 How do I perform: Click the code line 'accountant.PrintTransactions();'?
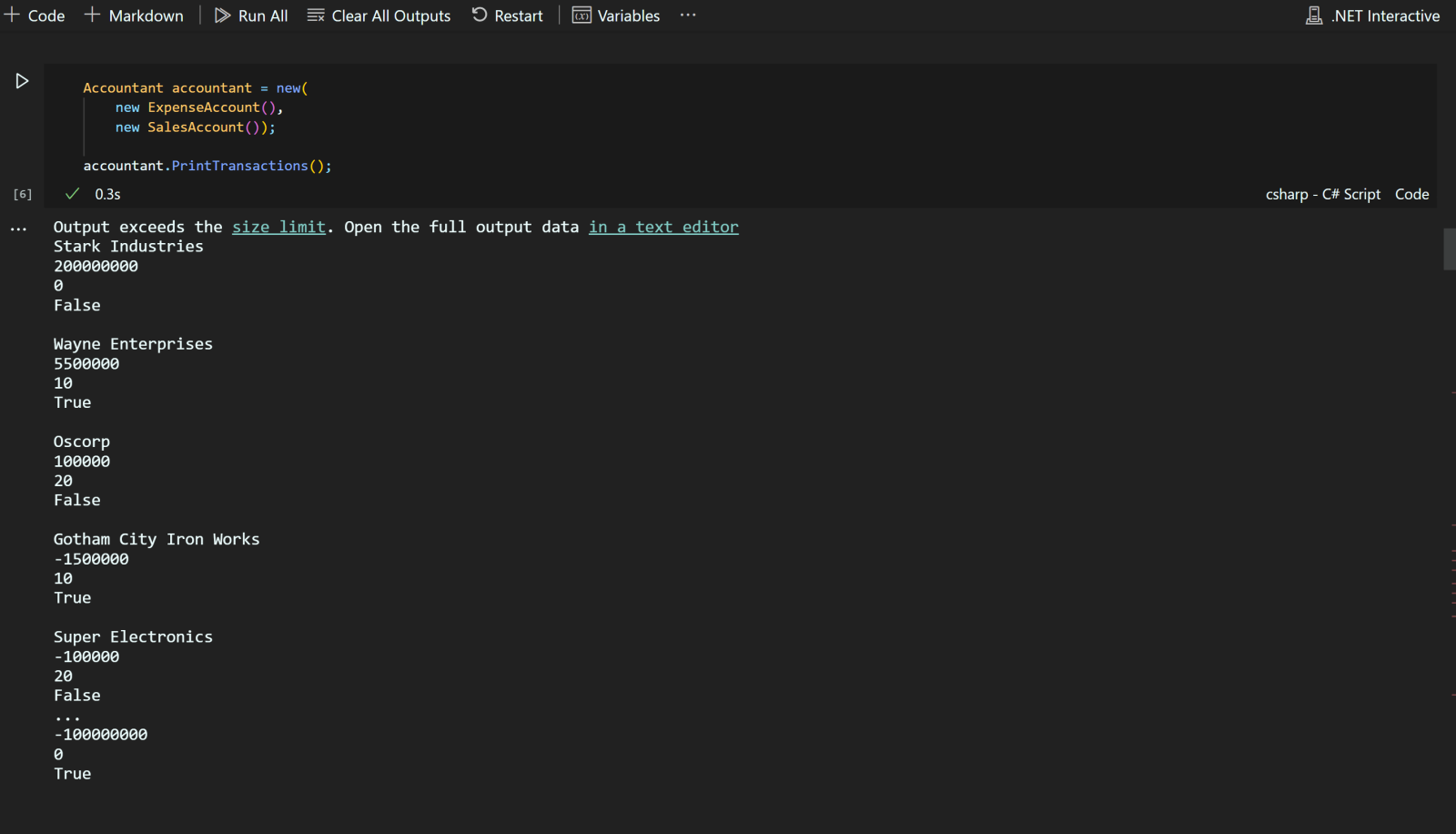tap(207, 166)
